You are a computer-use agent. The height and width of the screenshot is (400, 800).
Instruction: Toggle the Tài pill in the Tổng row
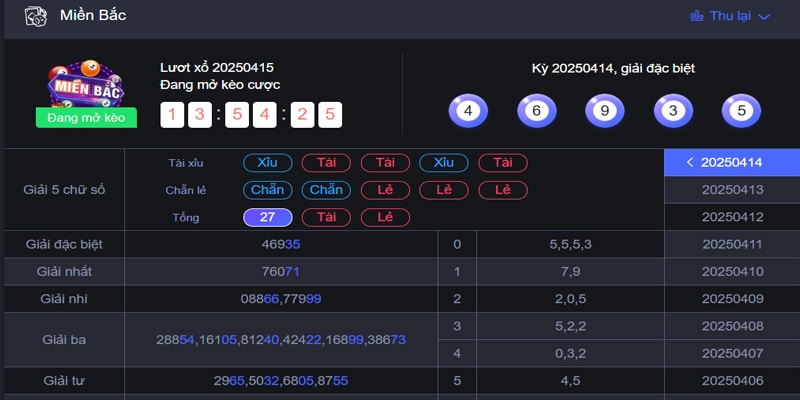pos(326,217)
